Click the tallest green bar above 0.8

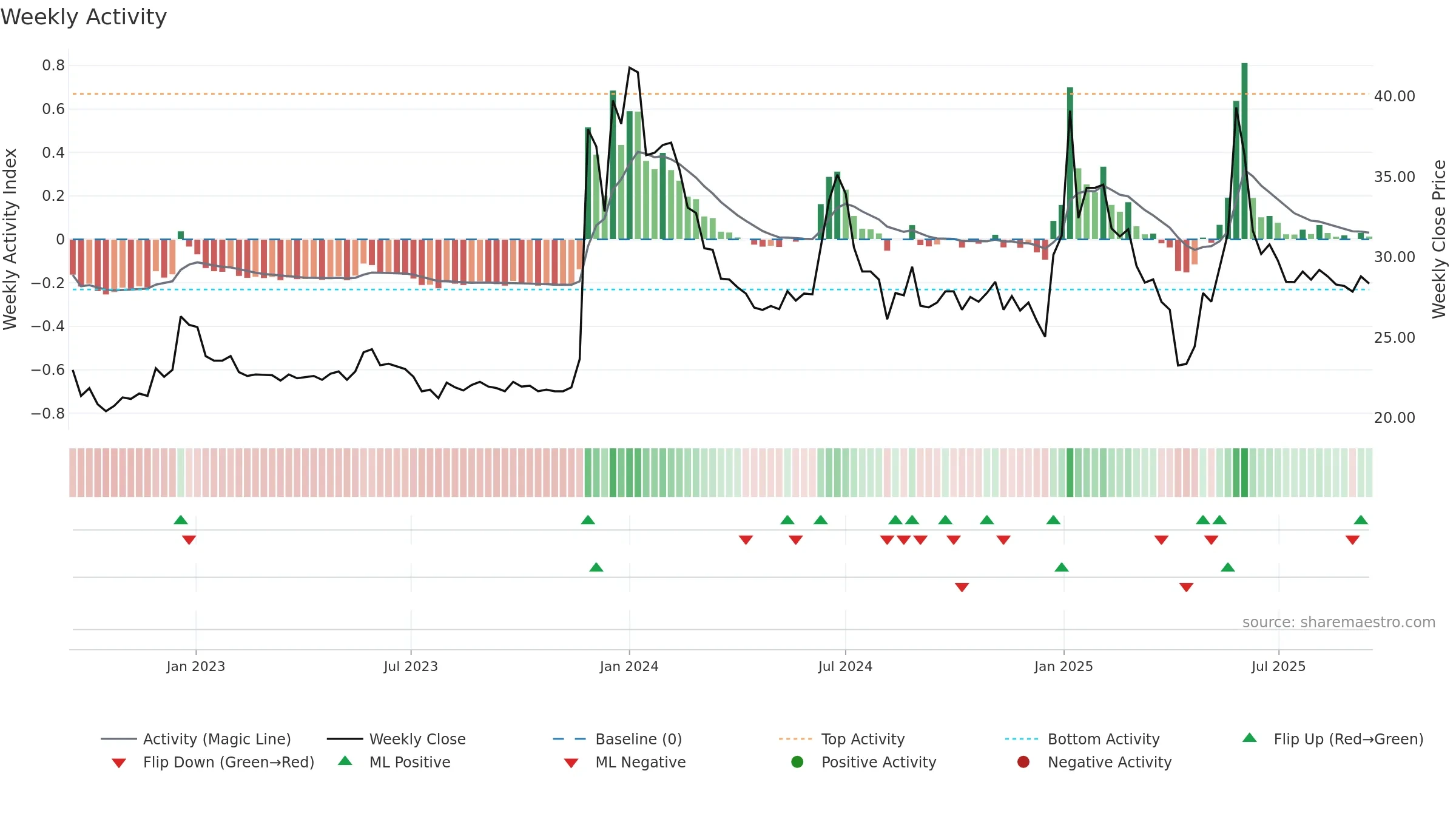click(x=1244, y=151)
